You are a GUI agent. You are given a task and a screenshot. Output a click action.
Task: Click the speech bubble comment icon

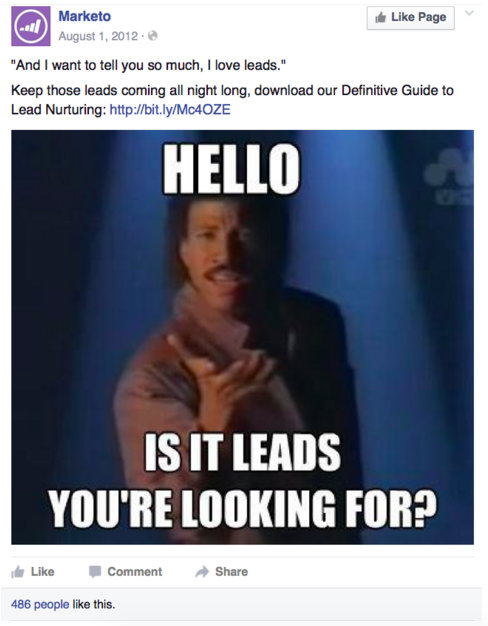(x=95, y=572)
